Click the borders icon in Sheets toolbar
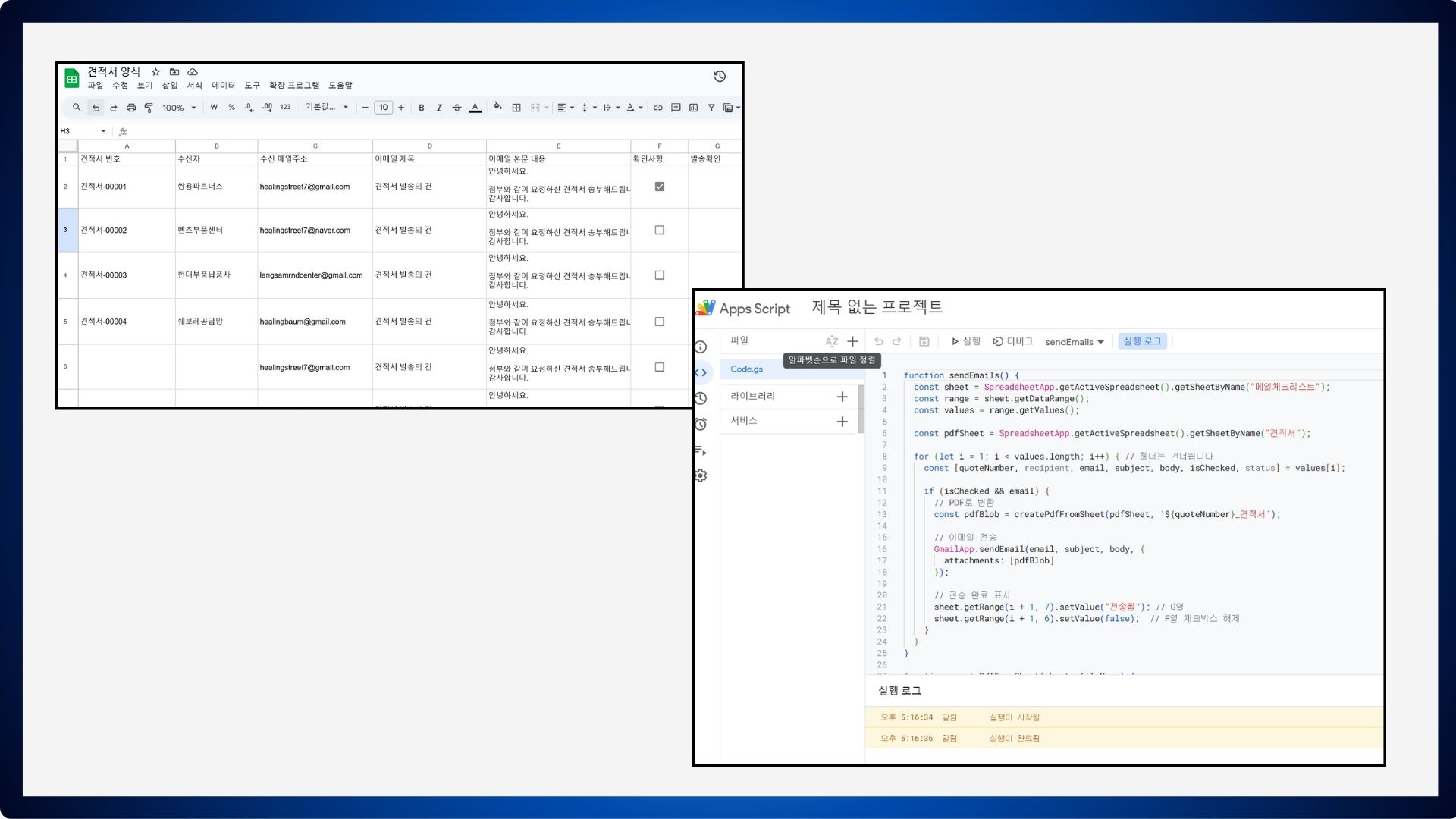The height and width of the screenshot is (819, 1456). pos(516,108)
